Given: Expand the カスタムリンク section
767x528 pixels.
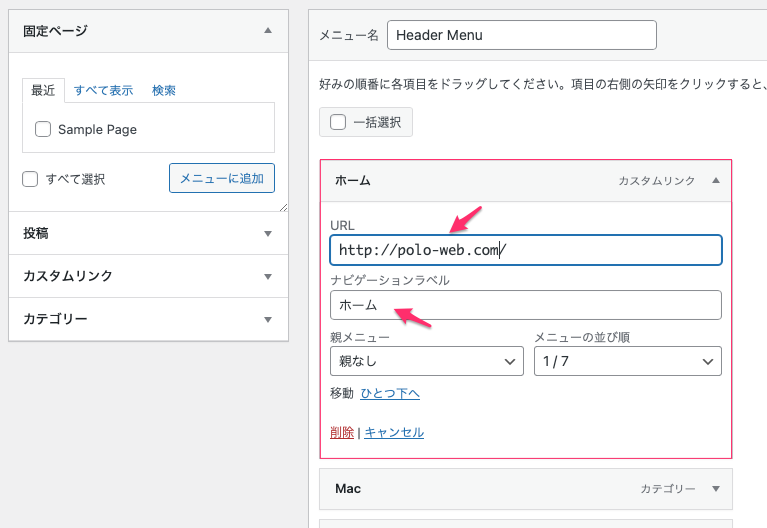Looking at the screenshot, I should (x=267, y=276).
